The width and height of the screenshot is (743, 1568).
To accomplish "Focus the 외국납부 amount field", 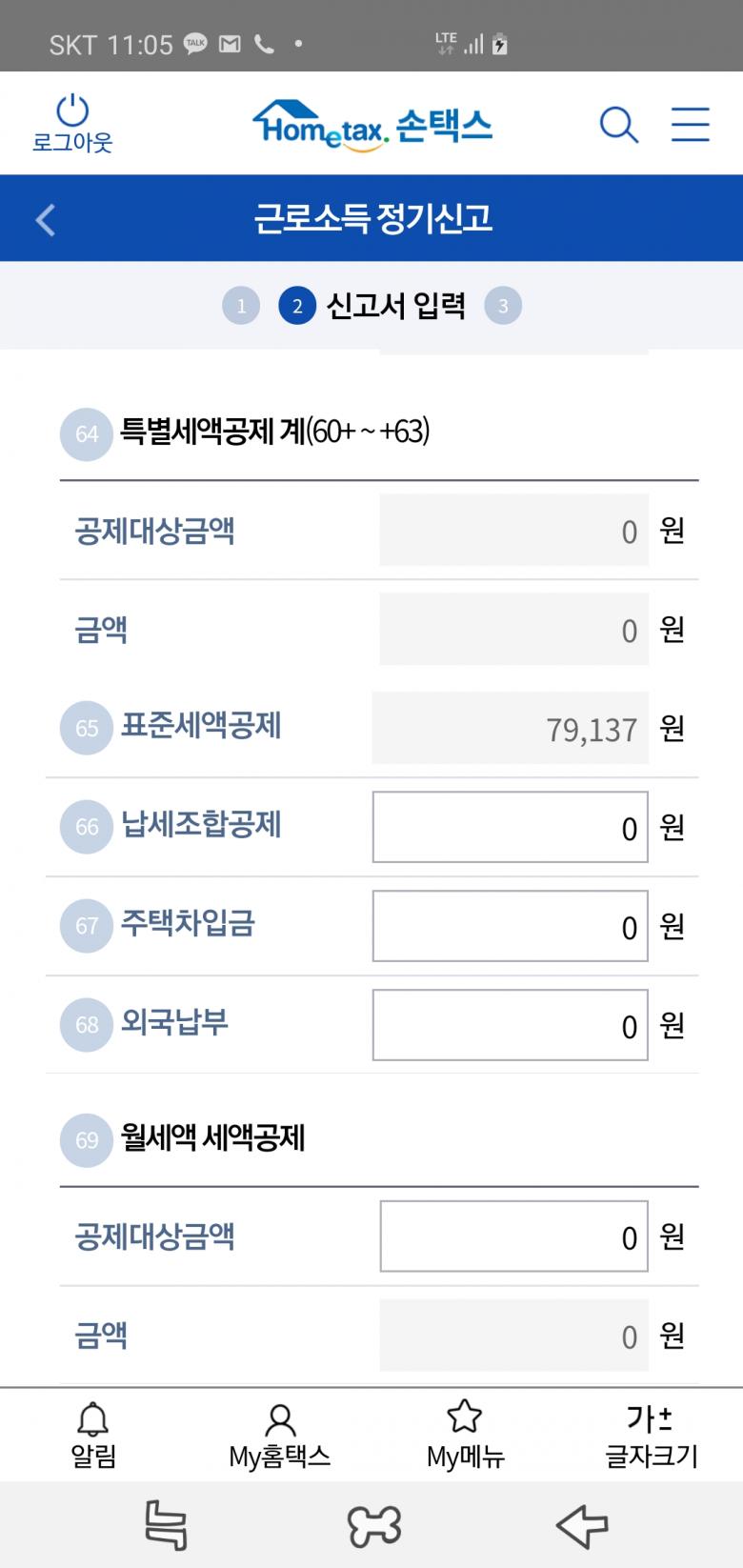I will click(511, 1025).
